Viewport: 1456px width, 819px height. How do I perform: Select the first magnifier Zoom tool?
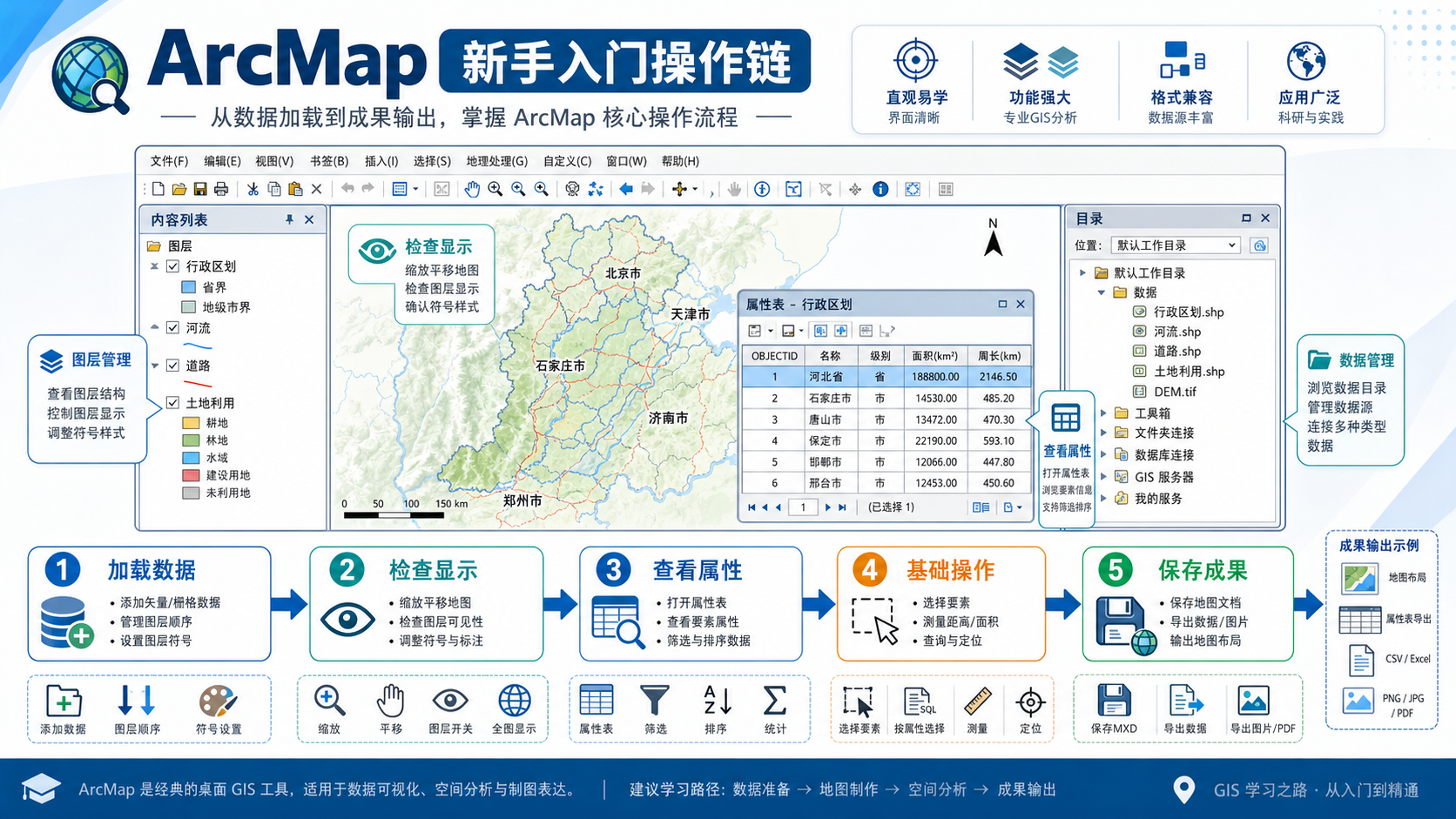(495, 189)
